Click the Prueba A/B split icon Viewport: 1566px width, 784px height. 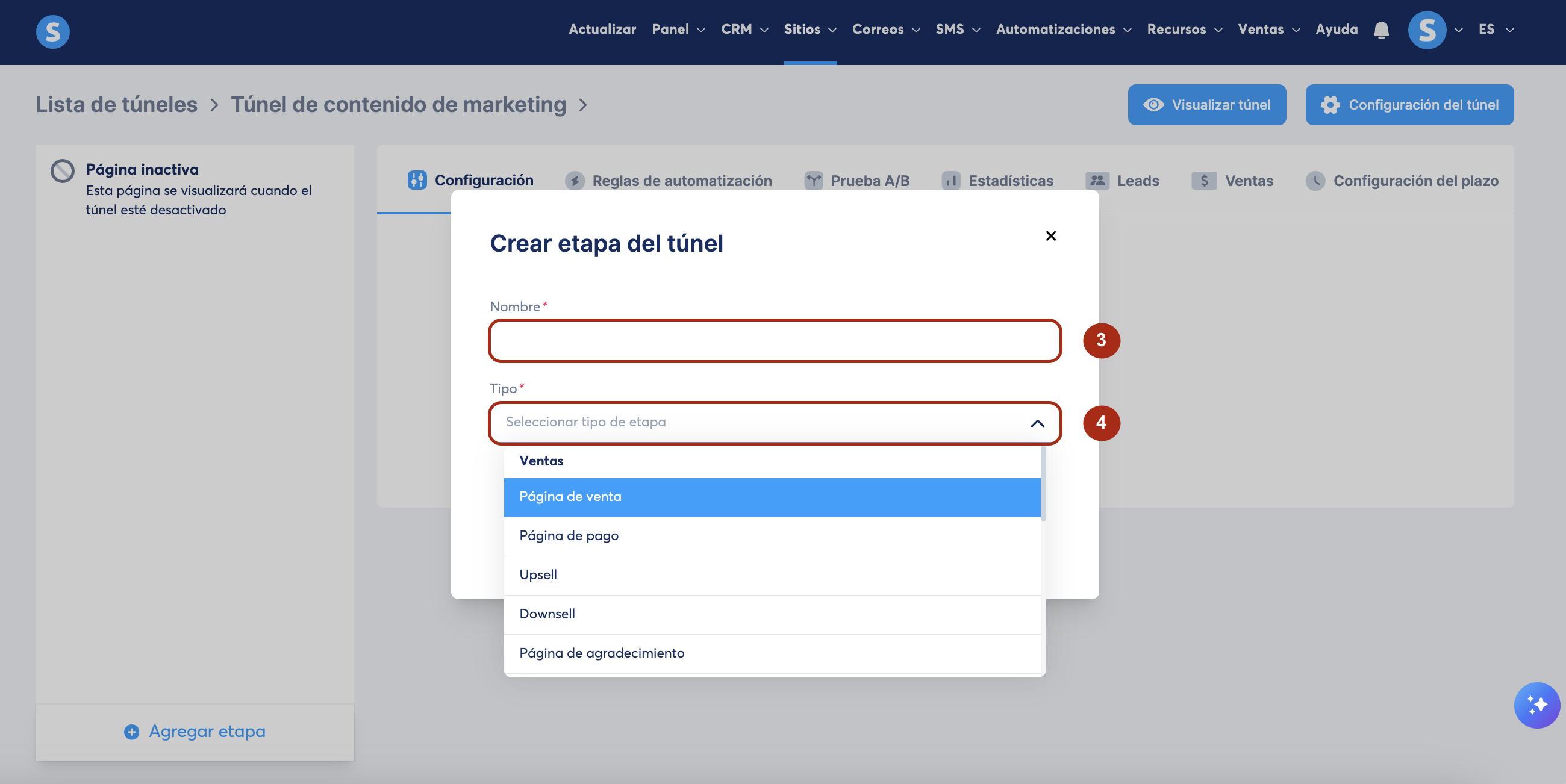[x=813, y=181]
